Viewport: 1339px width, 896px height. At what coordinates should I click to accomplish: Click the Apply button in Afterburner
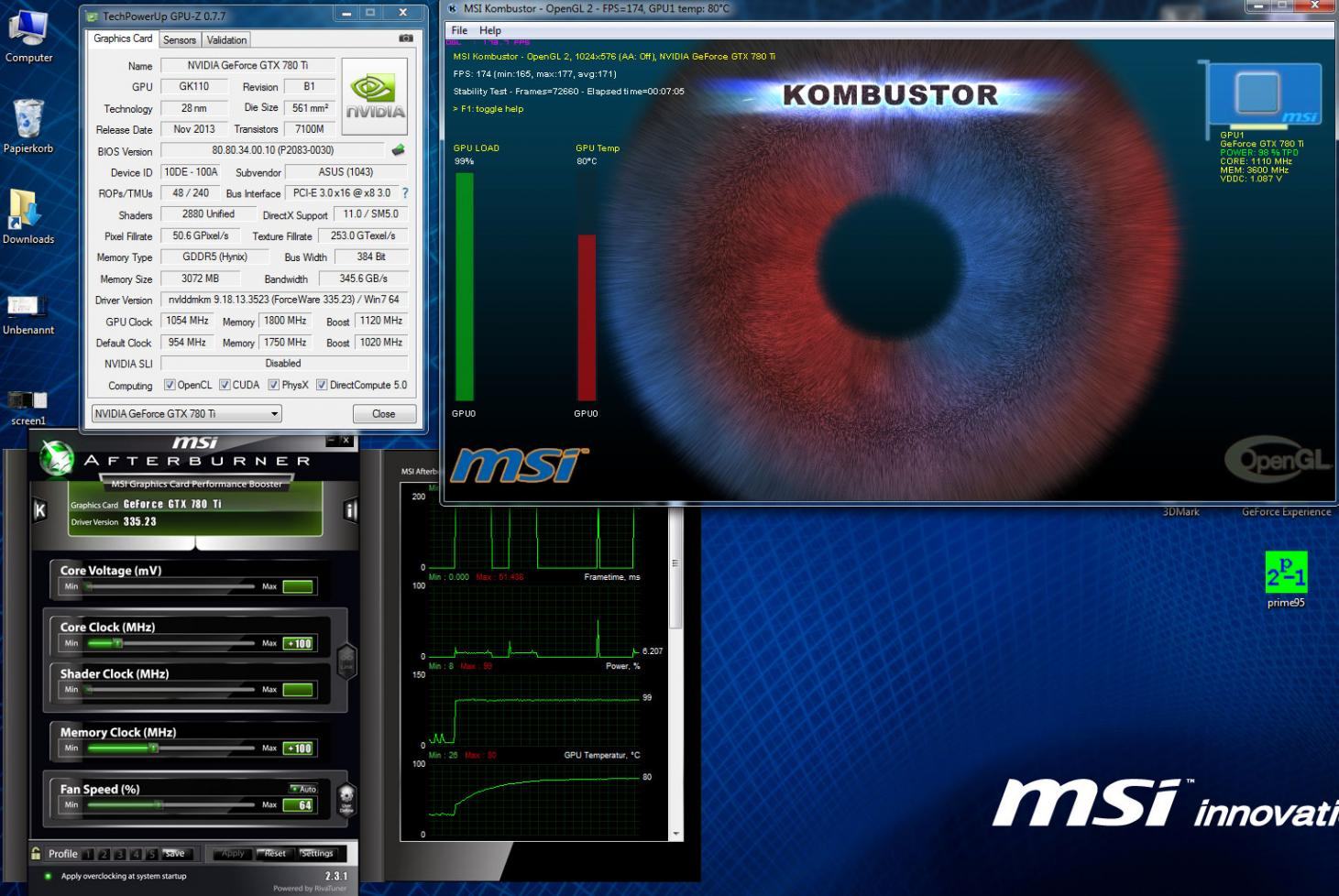[233, 853]
